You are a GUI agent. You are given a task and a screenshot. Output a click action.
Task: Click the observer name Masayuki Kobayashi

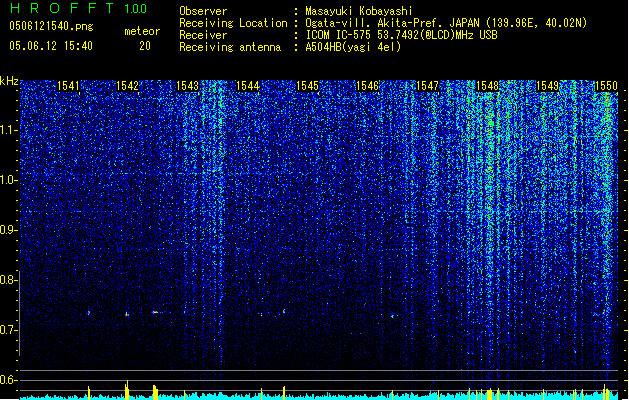click(x=359, y=11)
